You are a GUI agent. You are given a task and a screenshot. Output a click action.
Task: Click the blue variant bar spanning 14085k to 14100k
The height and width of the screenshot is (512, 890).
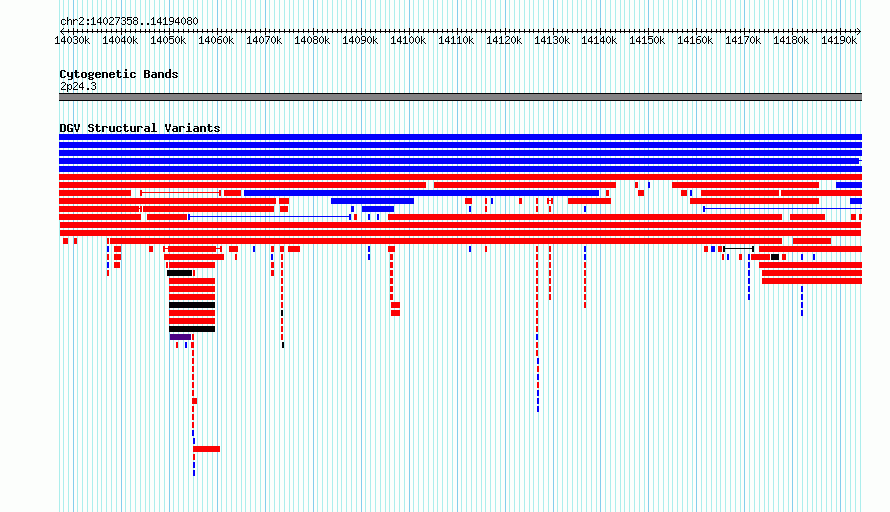pyautogui.click(x=372, y=201)
